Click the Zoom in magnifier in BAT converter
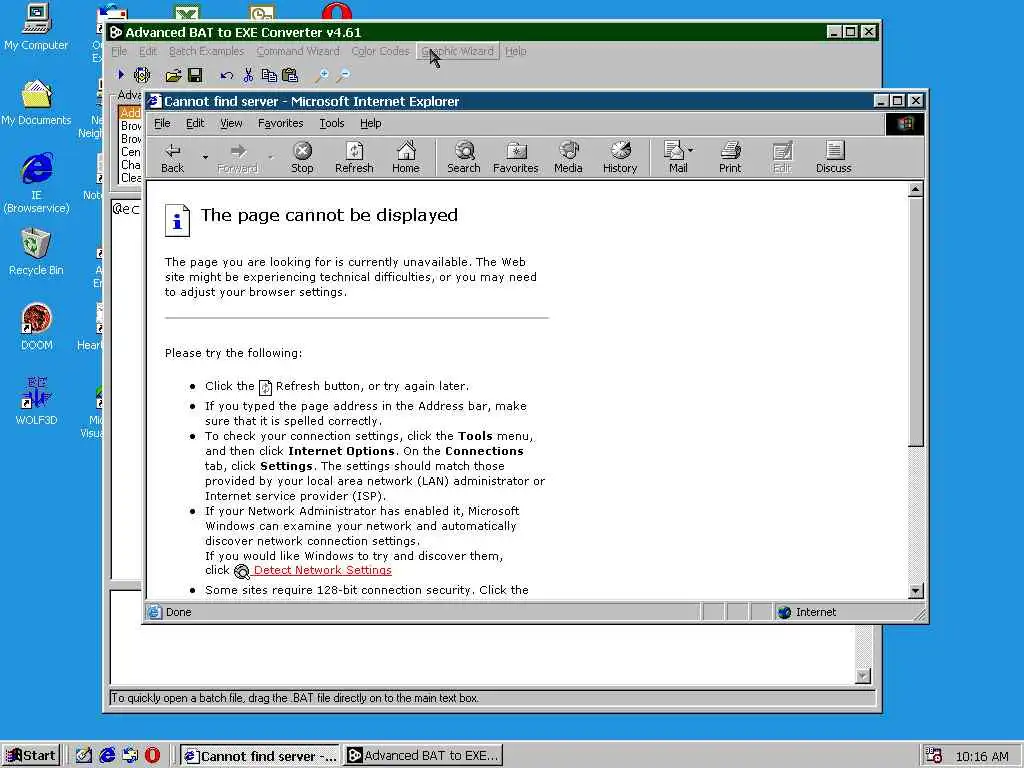 [321, 76]
